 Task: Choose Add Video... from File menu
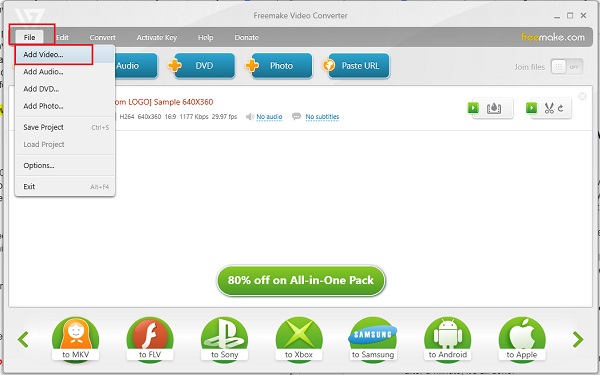coord(65,54)
